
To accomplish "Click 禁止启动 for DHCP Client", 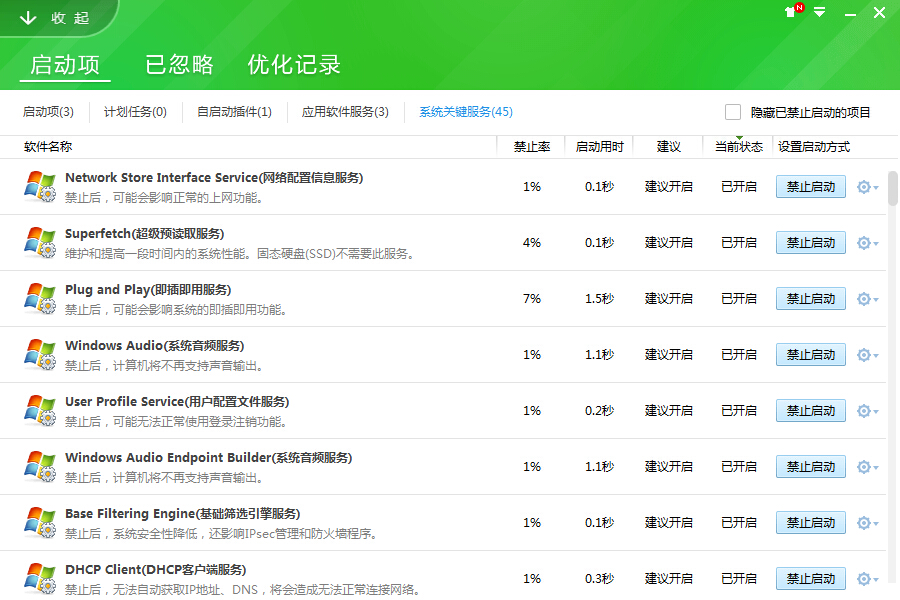I will pos(810,579).
